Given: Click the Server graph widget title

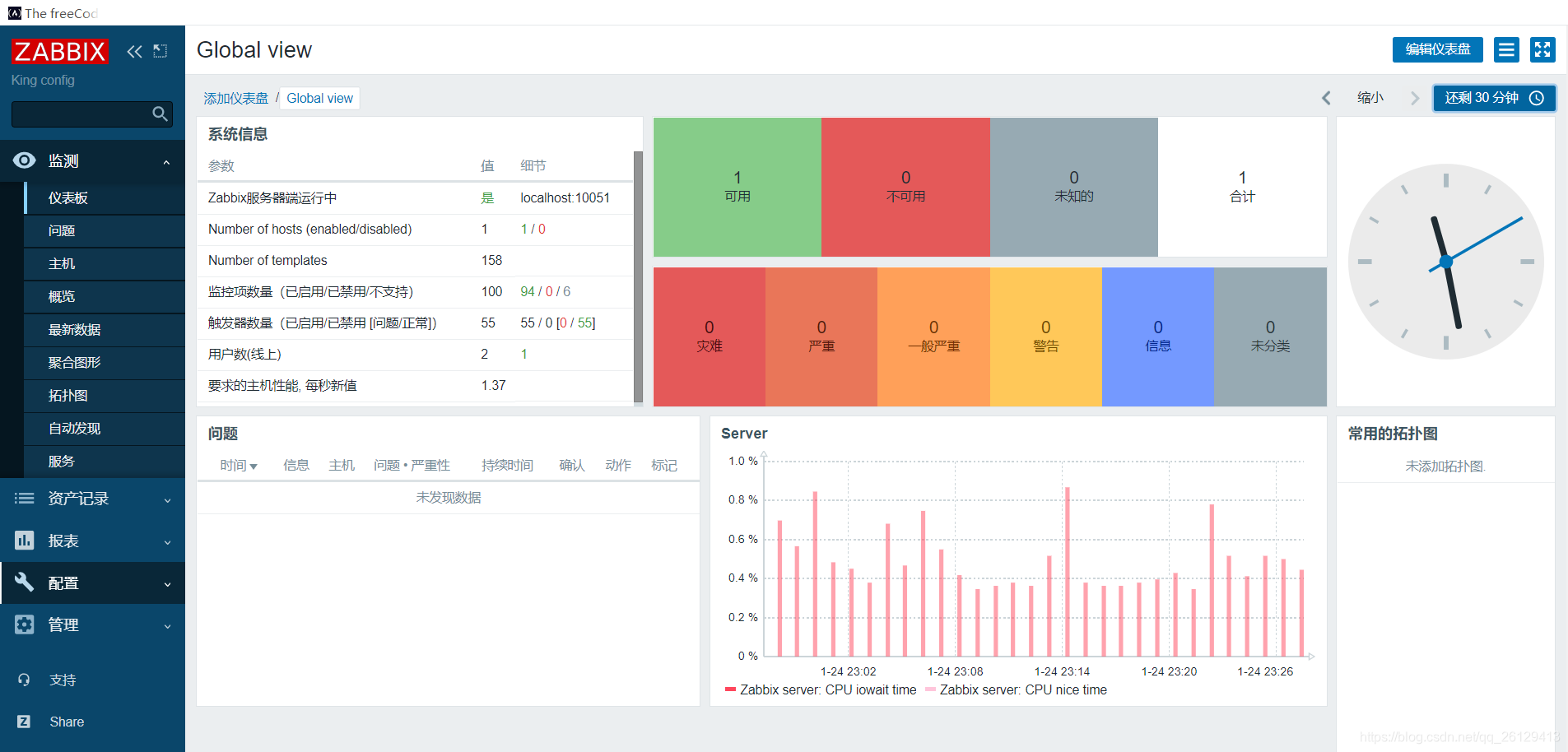Looking at the screenshot, I should (744, 434).
